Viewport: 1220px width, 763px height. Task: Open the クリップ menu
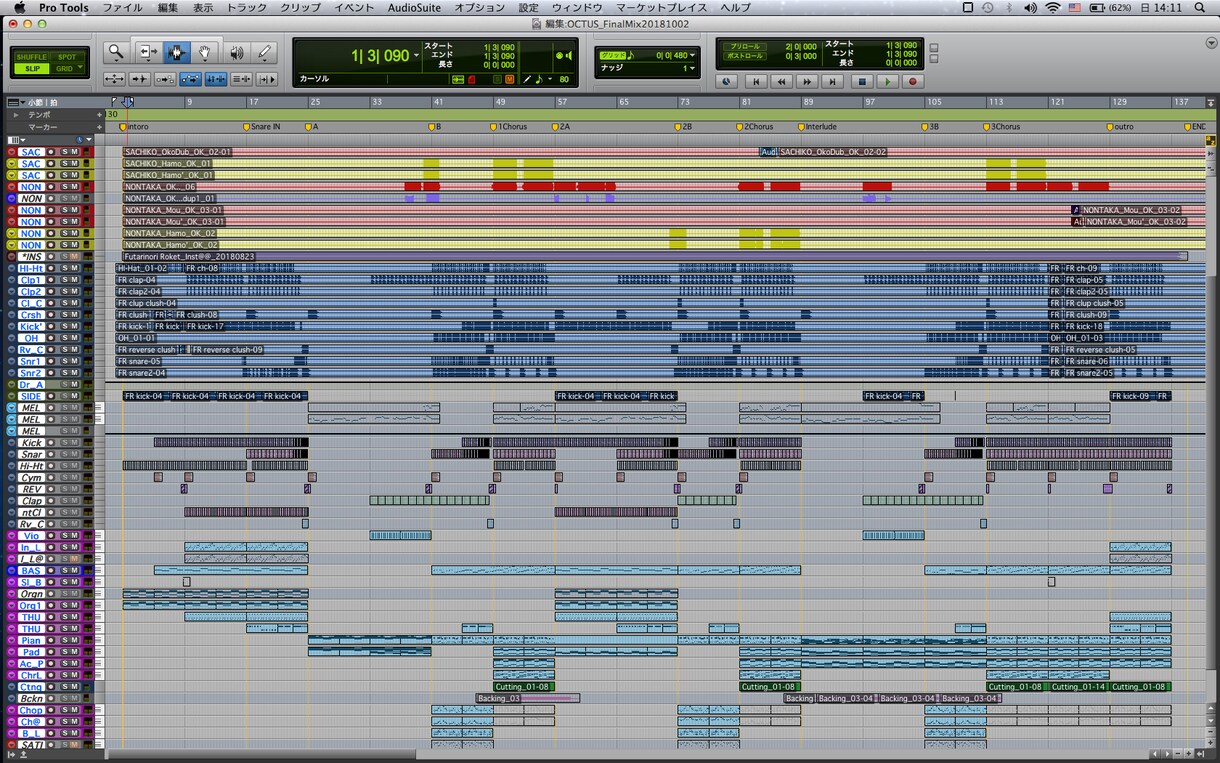click(x=300, y=7)
